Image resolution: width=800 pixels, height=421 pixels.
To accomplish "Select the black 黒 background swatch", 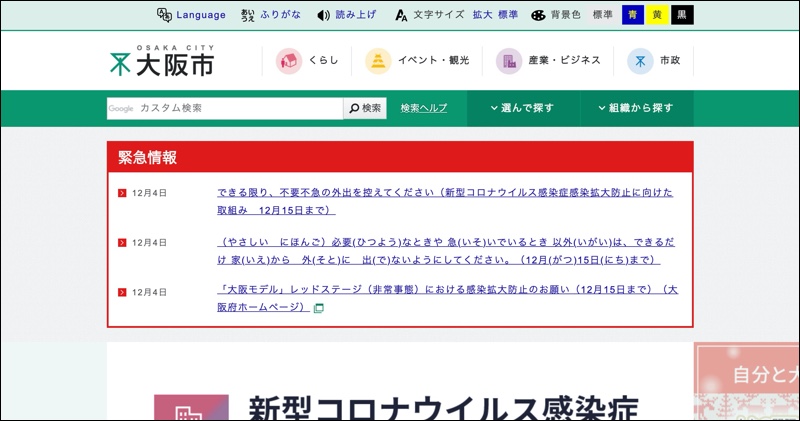I will [682, 15].
